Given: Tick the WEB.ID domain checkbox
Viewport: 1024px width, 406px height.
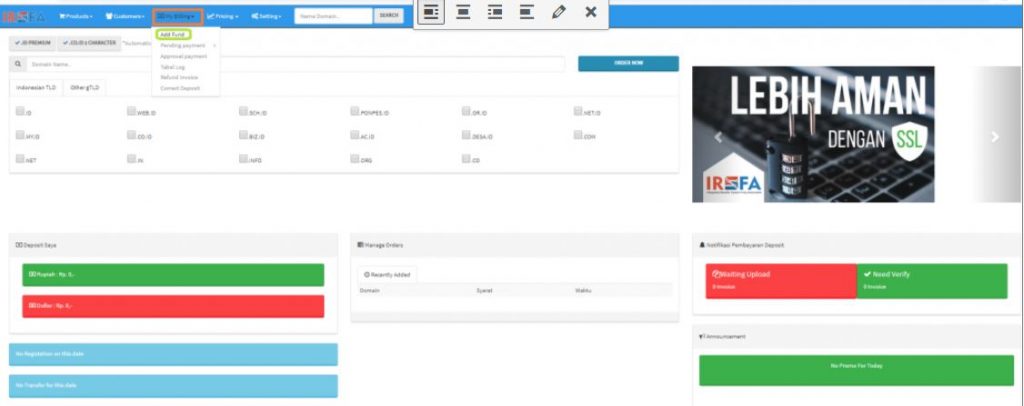Looking at the screenshot, I should click(x=132, y=112).
